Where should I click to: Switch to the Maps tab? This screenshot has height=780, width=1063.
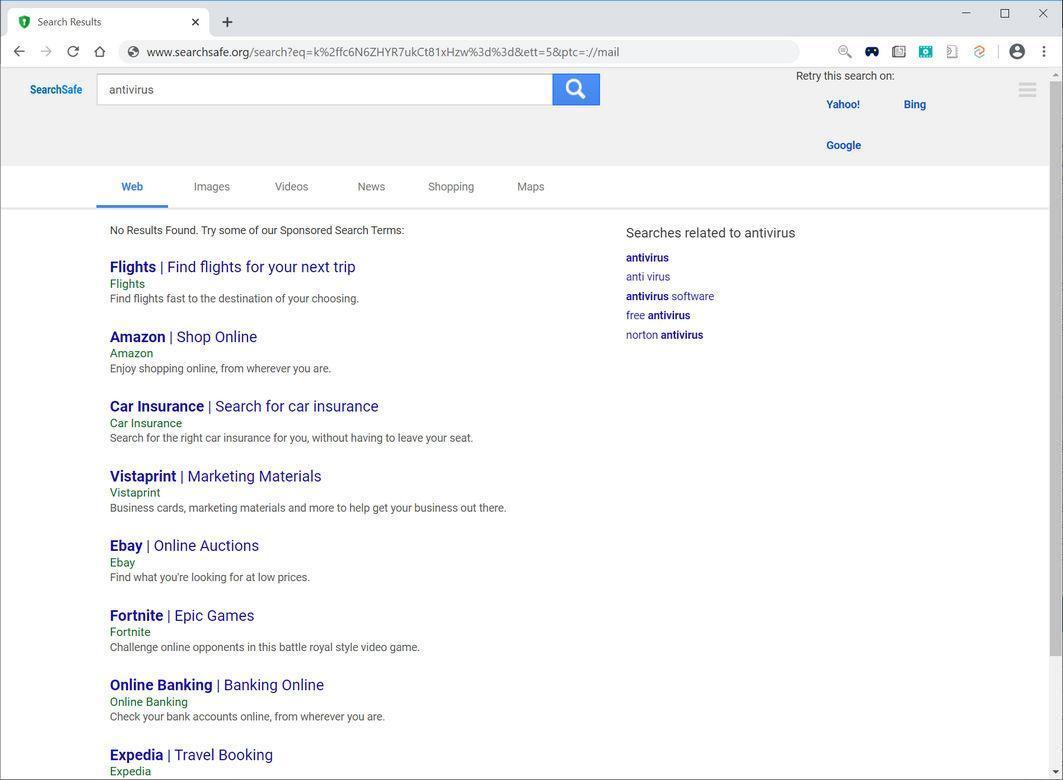pyautogui.click(x=531, y=186)
